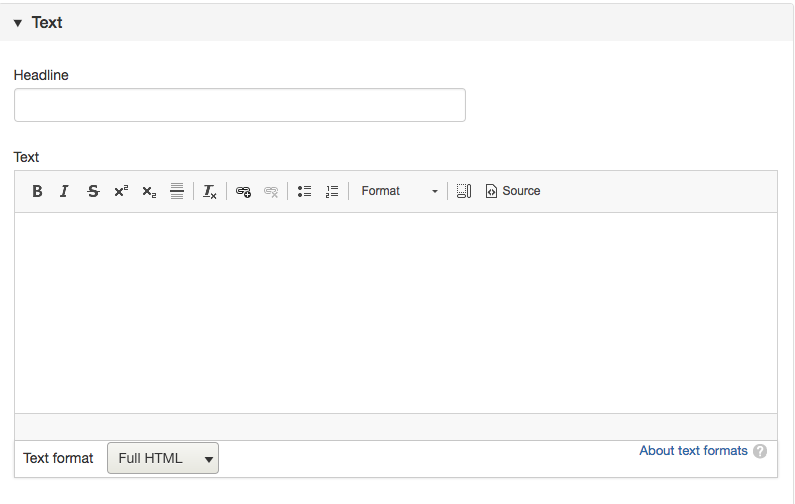Open the About text formats link
Viewport: 795px width, 504px height.
click(x=693, y=451)
